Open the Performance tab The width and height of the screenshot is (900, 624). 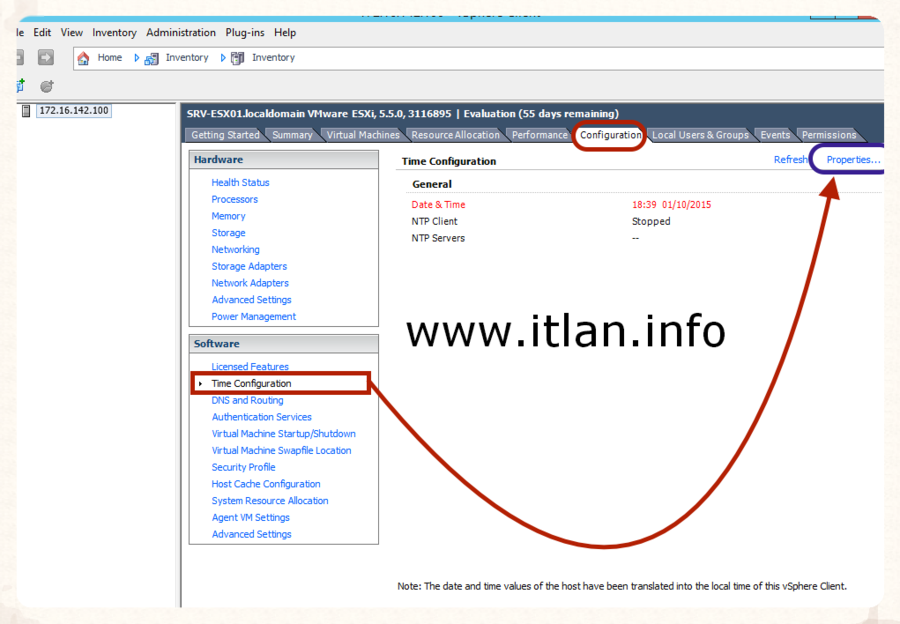click(x=539, y=135)
